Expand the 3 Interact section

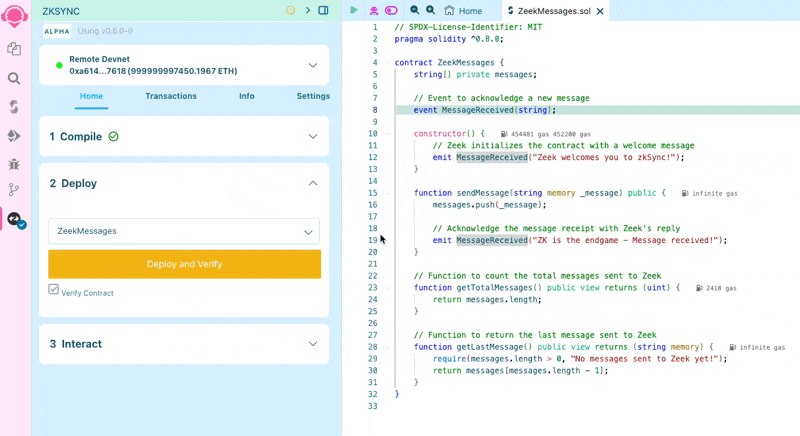313,344
